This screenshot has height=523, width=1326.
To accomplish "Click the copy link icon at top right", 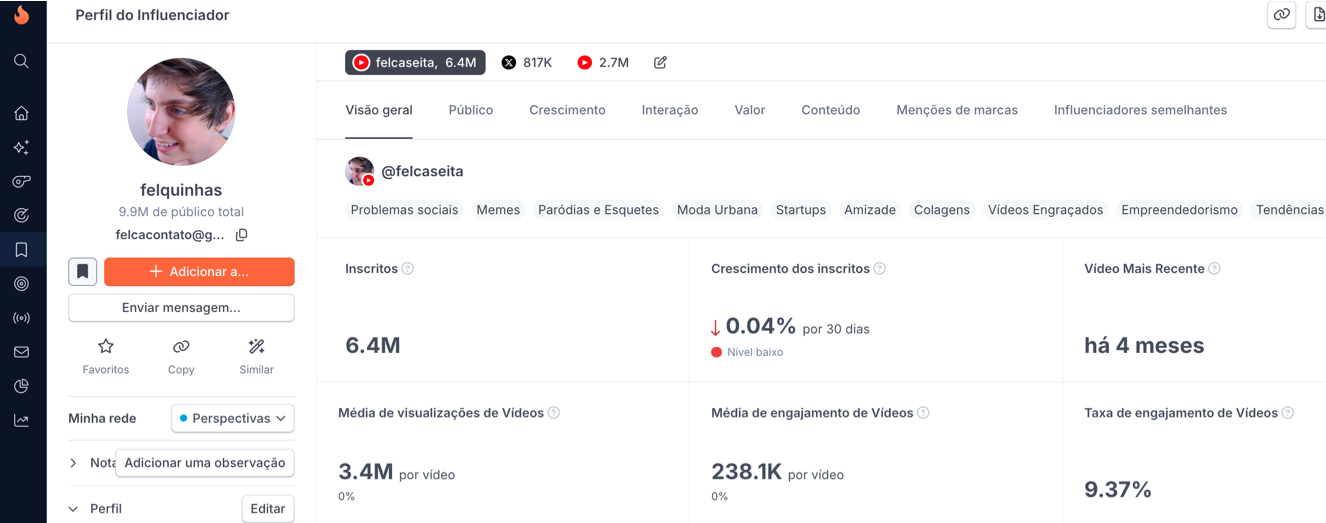I will (1281, 15).
